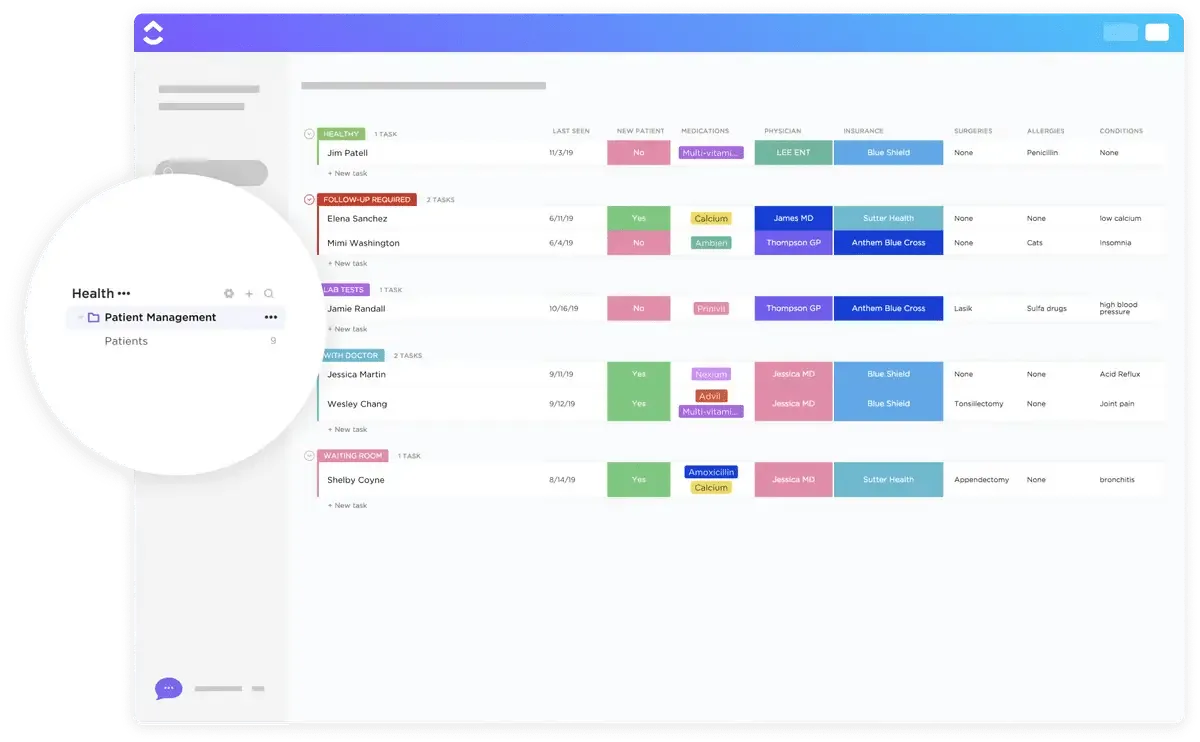
Task: Click the Waiting Room status label
Action: pos(353,456)
